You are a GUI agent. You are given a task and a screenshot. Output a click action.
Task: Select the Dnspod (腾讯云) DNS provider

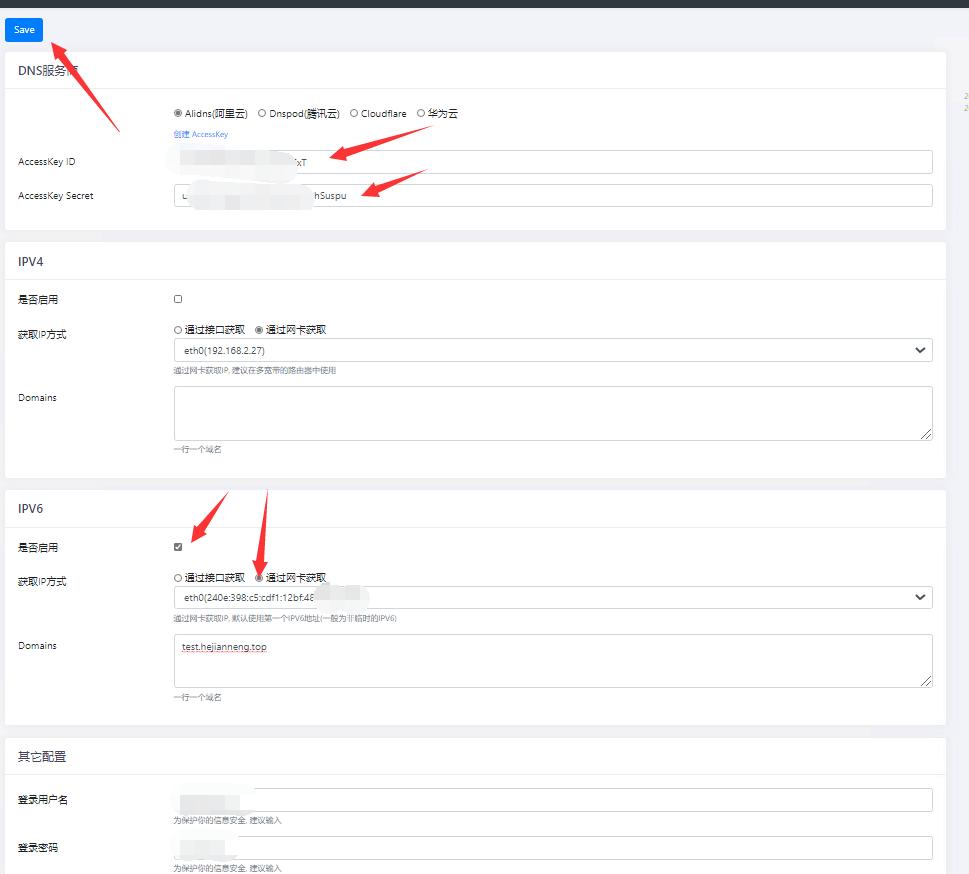pyautogui.click(x=262, y=113)
